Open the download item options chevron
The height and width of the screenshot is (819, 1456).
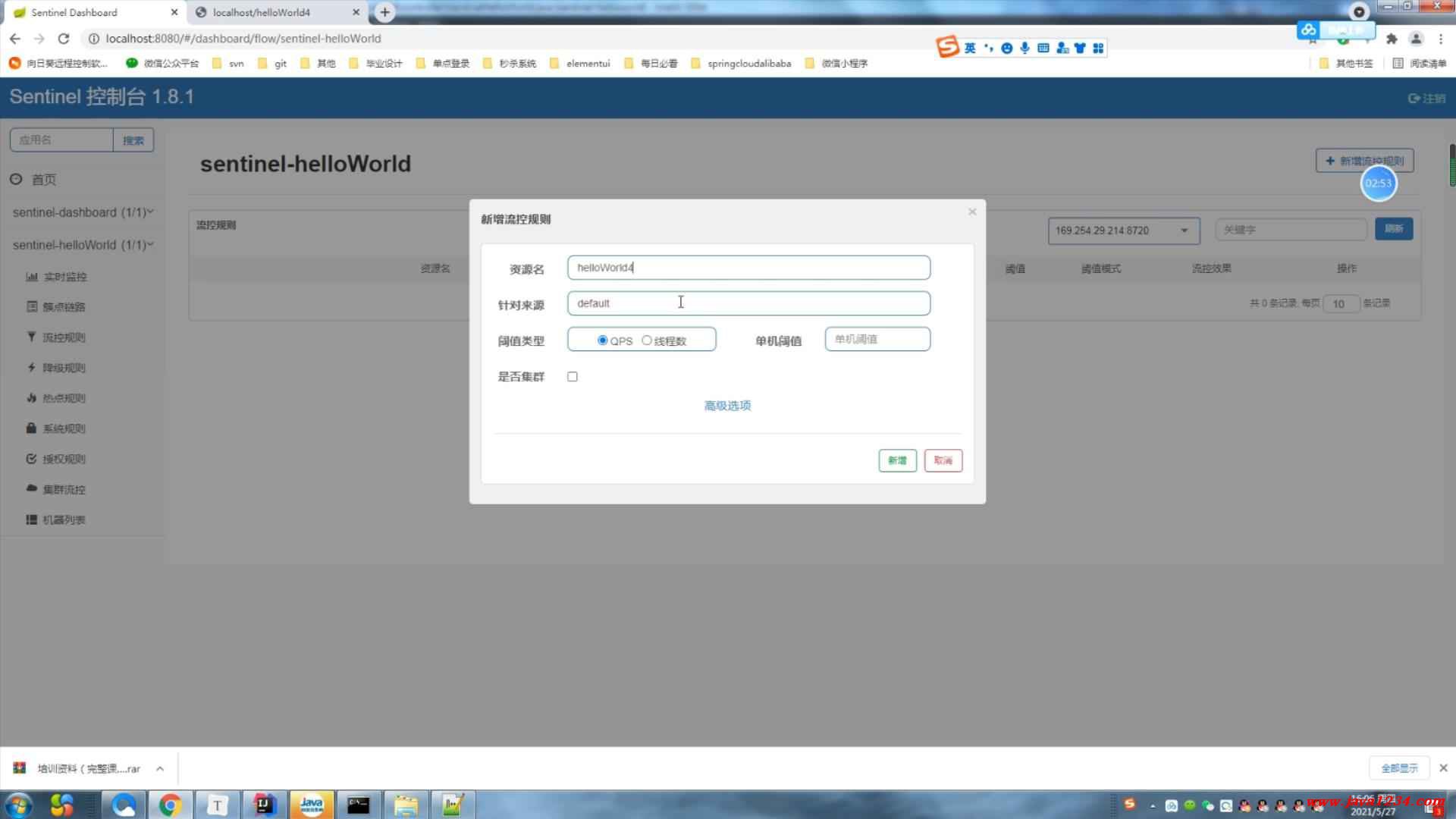pyautogui.click(x=160, y=769)
